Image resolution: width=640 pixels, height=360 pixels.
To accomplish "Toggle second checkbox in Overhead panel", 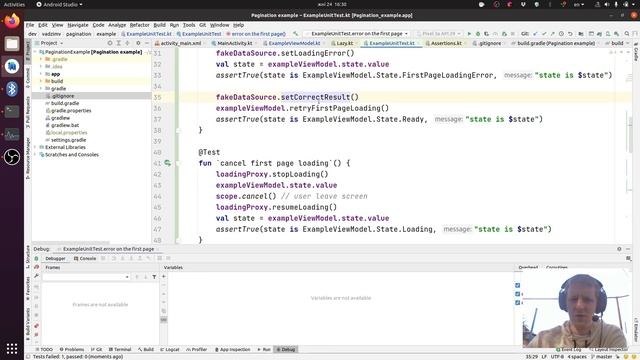I will point(518,294).
